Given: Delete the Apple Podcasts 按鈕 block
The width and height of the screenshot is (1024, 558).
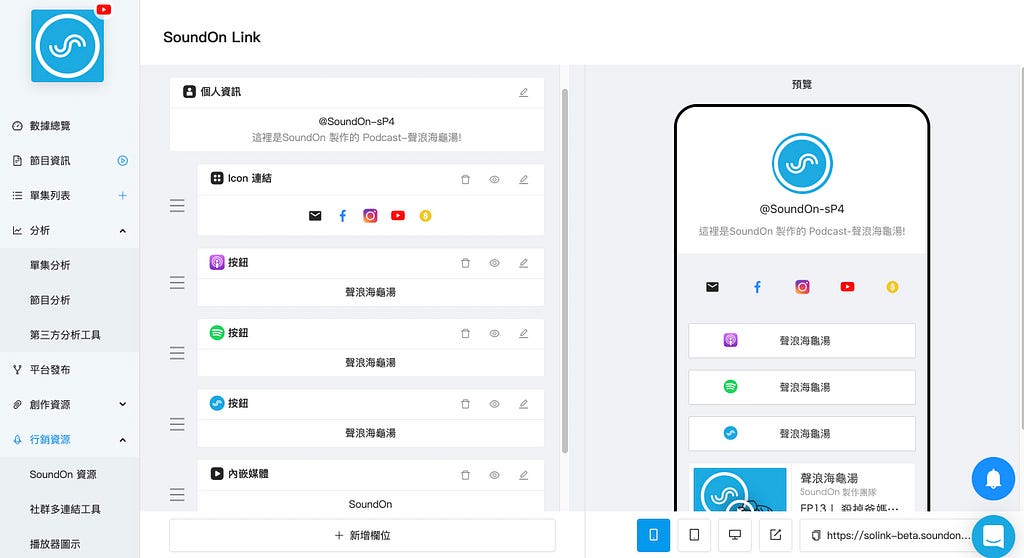Looking at the screenshot, I should coord(466,263).
